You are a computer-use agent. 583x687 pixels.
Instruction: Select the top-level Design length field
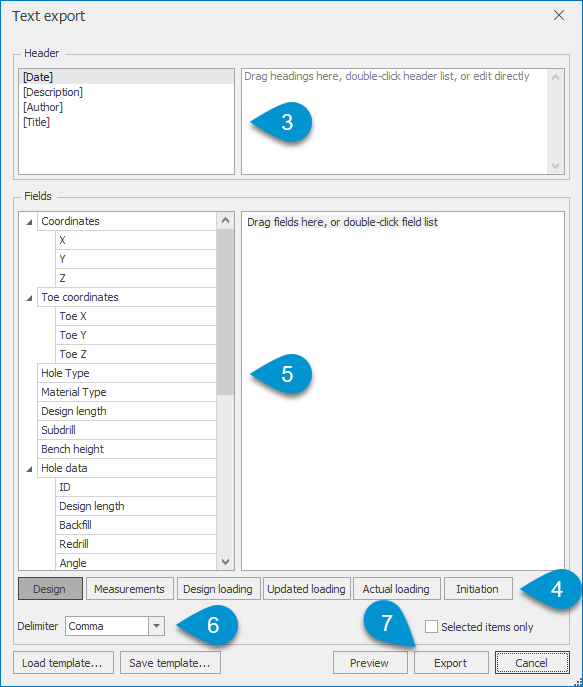[x=127, y=411]
